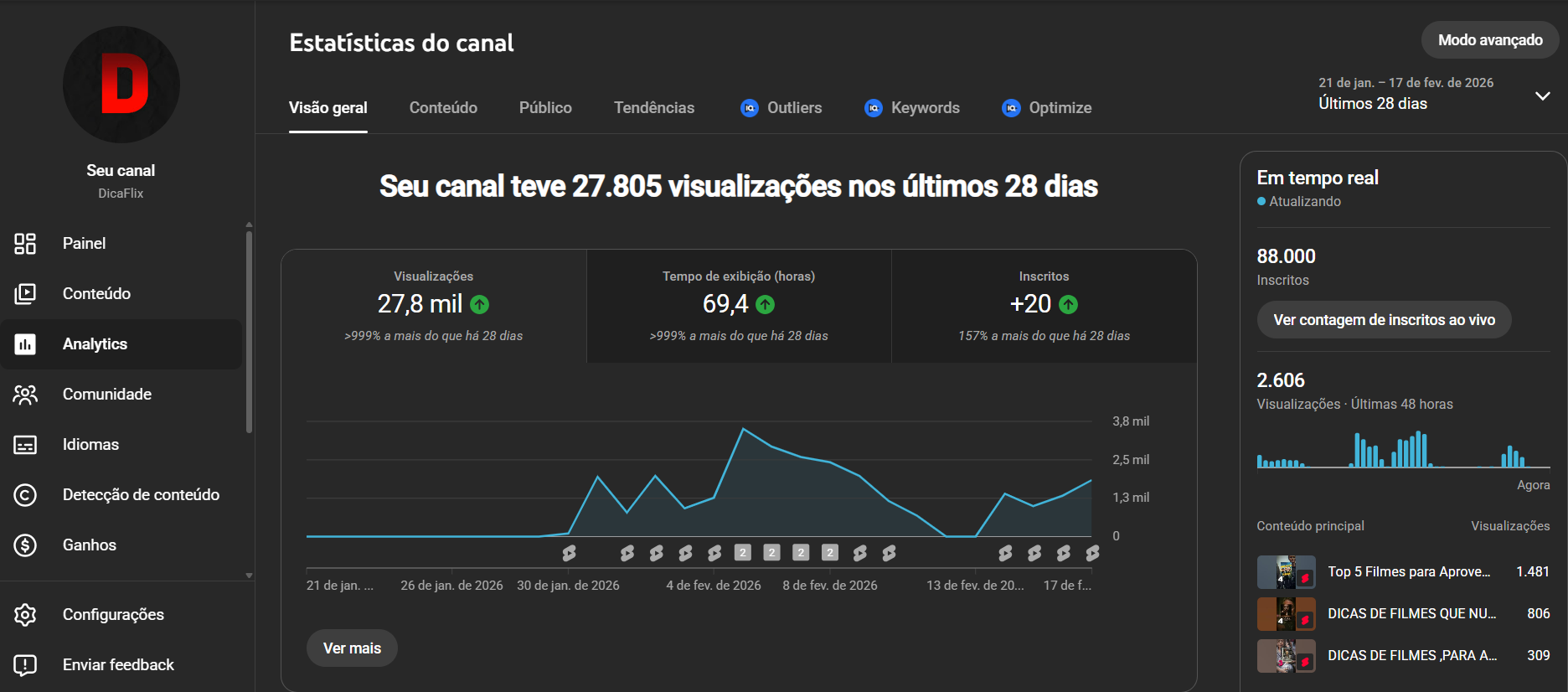The width and height of the screenshot is (1568, 692).
Task: Click the "806" views count
Action: click(x=1539, y=614)
